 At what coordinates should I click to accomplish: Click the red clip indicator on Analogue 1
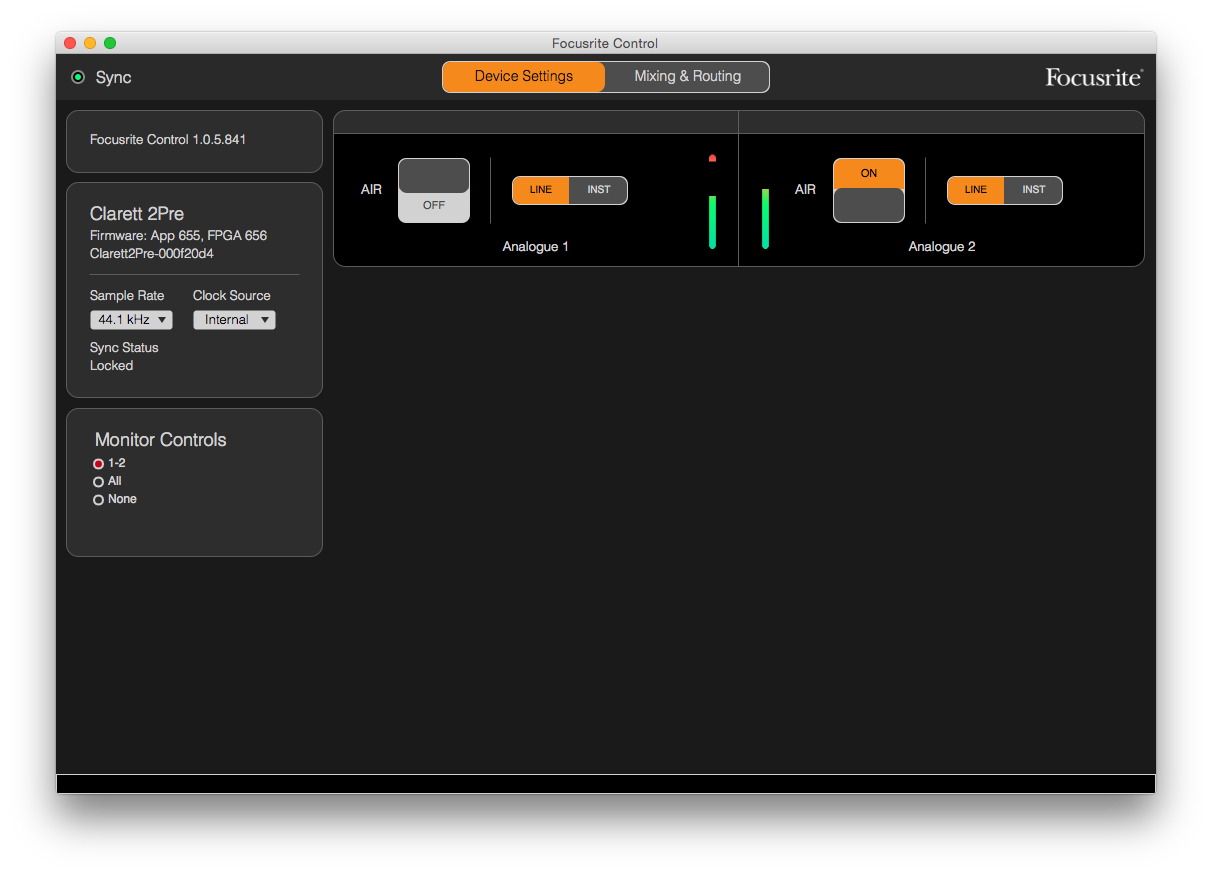[x=712, y=158]
